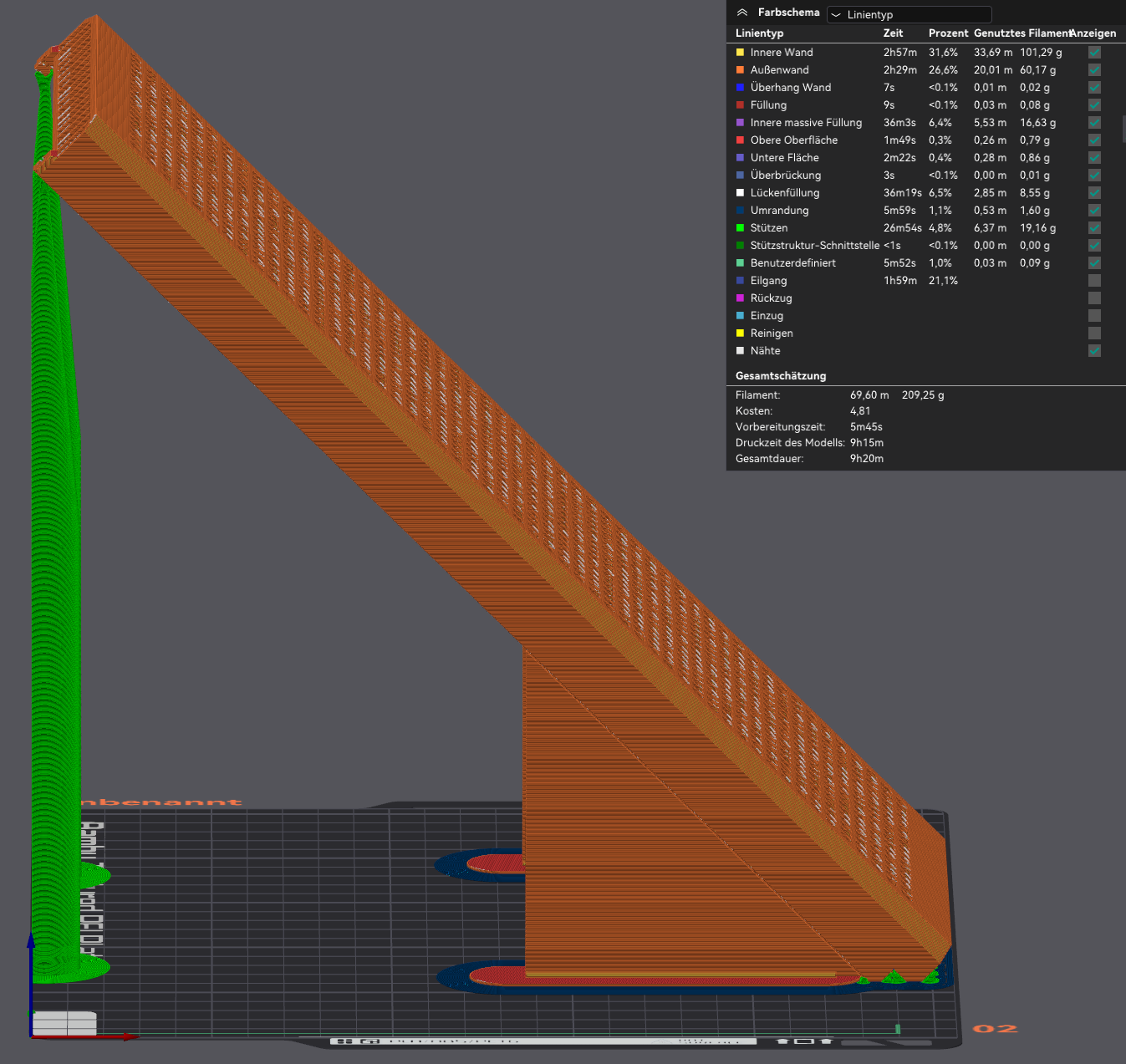Collapse the Farbschema legend panel
Image resolution: width=1126 pixels, height=1064 pixels.
click(x=741, y=13)
